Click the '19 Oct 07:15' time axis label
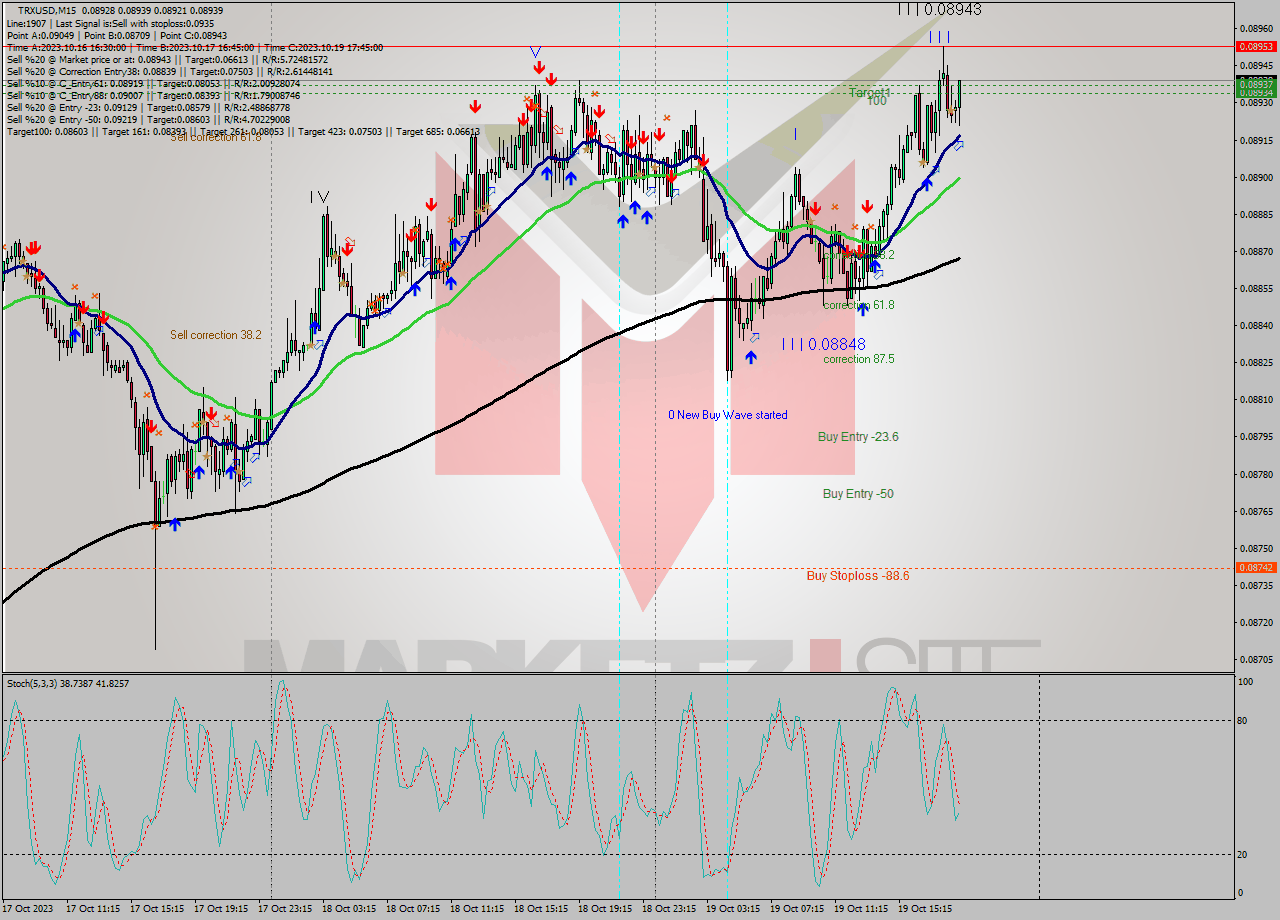 (797, 909)
